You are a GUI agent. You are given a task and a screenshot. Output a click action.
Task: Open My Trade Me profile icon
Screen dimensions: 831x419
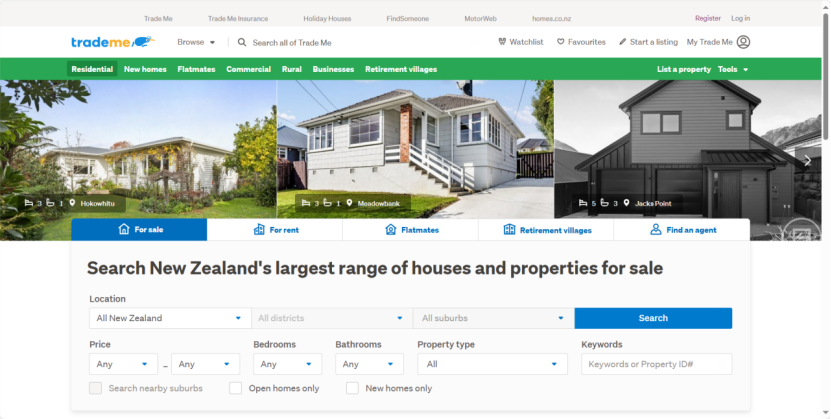pyautogui.click(x=744, y=42)
